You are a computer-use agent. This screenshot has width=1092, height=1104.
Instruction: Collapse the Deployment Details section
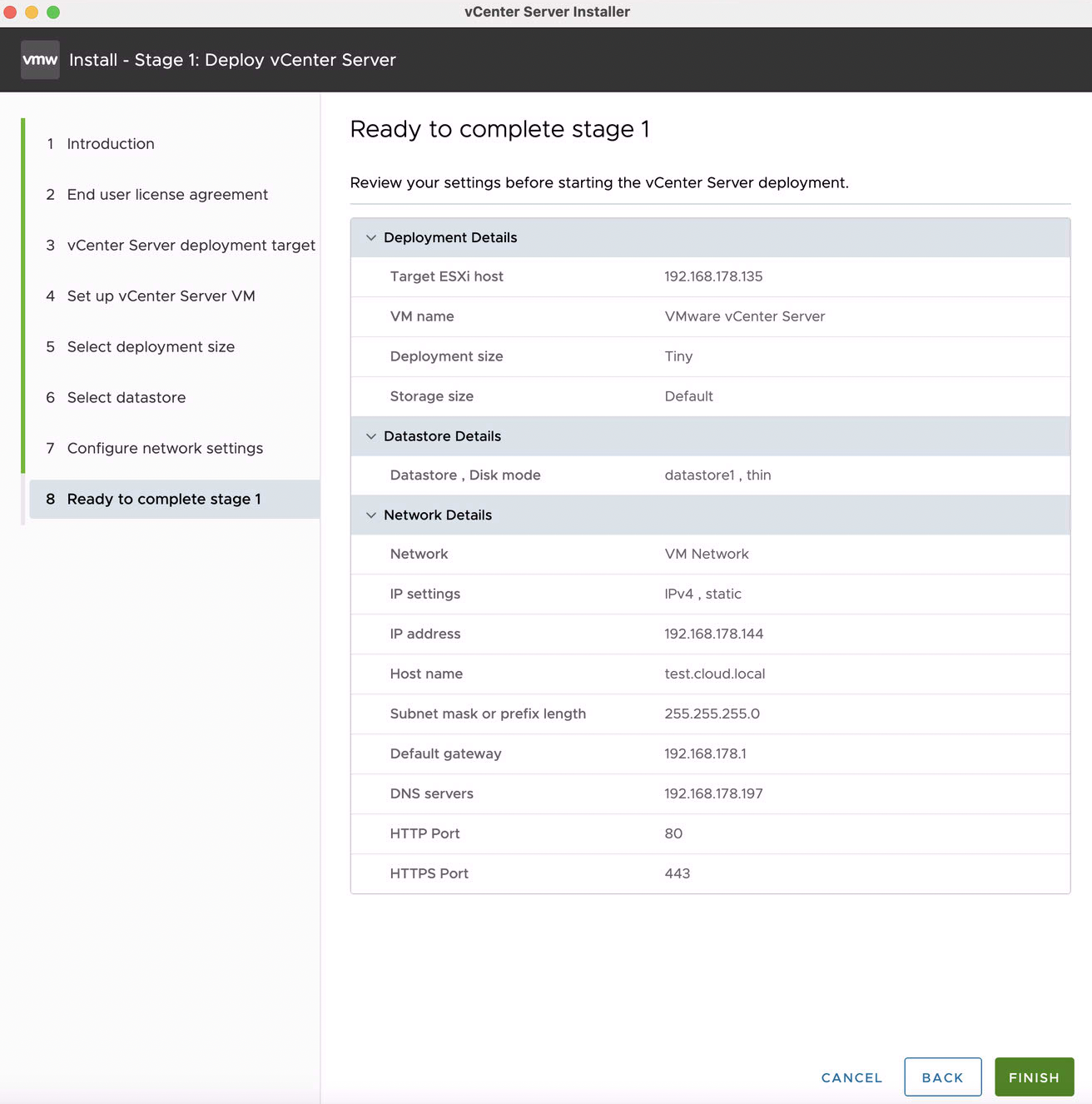click(371, 238)
